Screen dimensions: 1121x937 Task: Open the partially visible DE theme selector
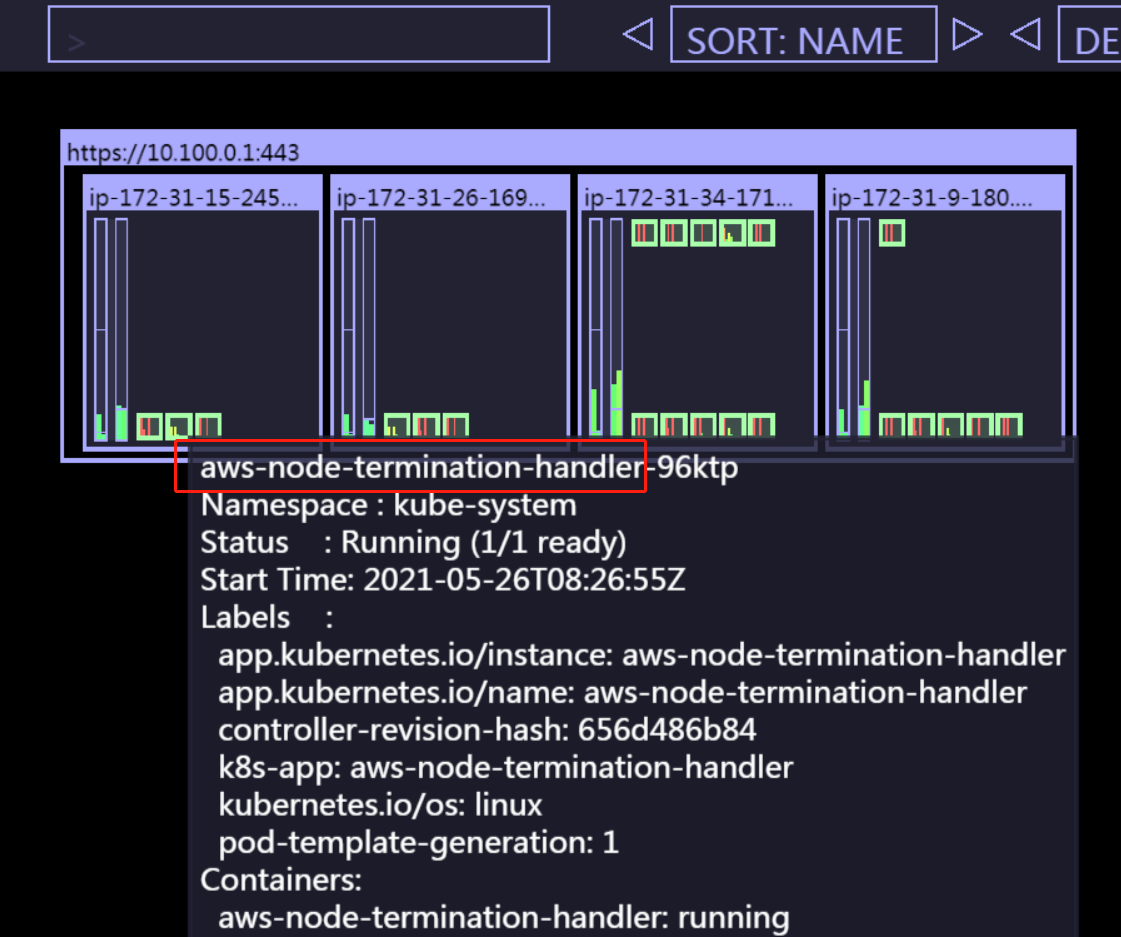click(x=1090, y=34)
